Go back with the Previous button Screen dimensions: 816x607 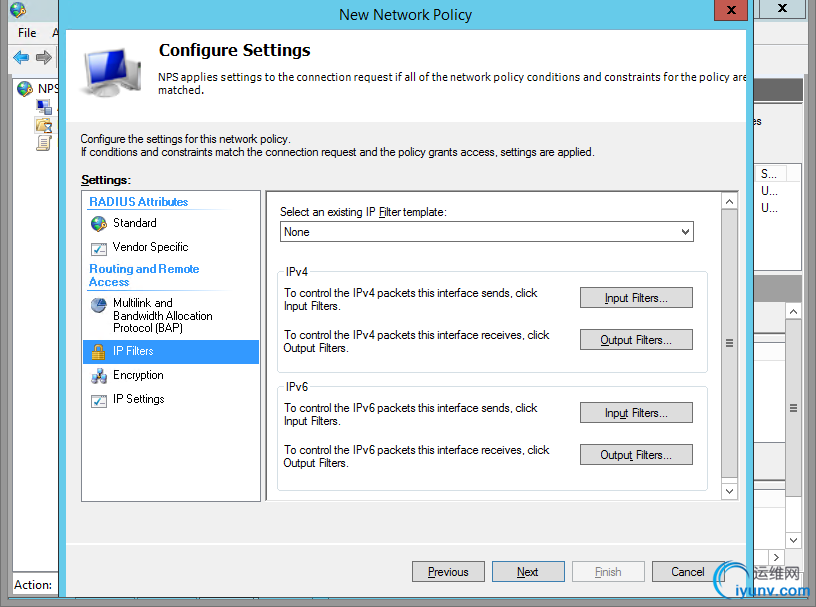pos(448,572)
